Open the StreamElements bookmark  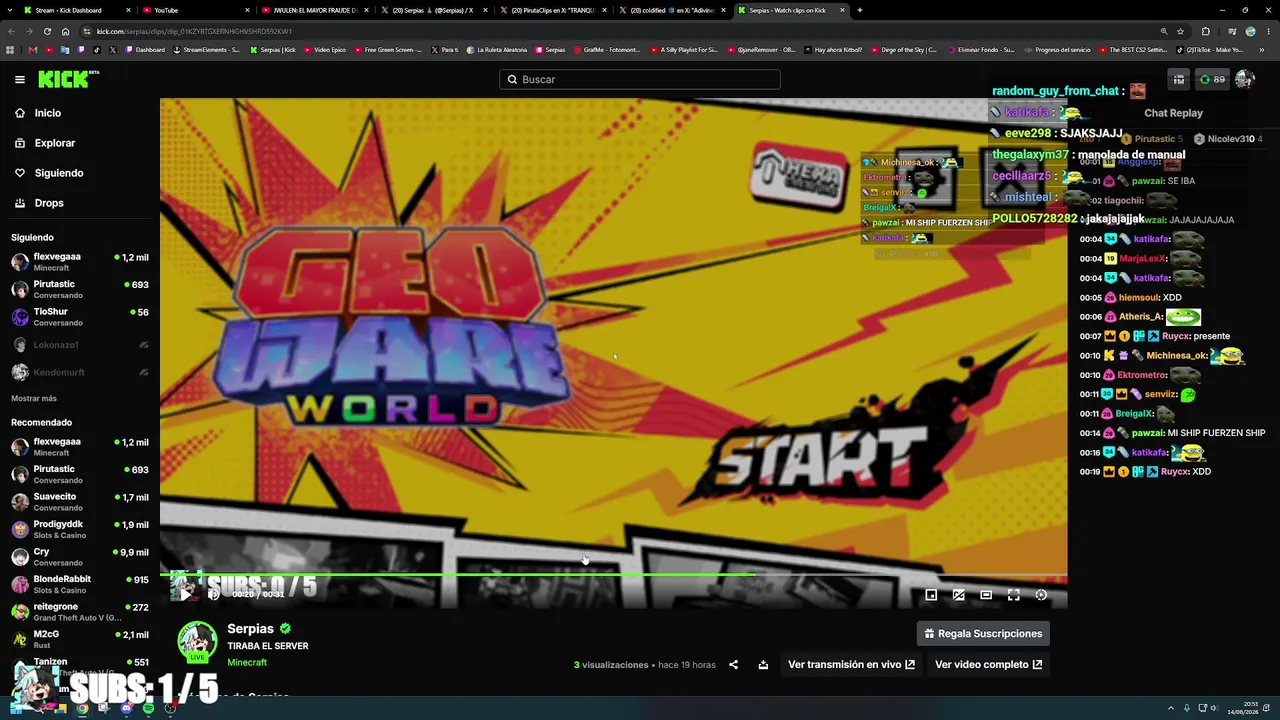click(207, 50)
